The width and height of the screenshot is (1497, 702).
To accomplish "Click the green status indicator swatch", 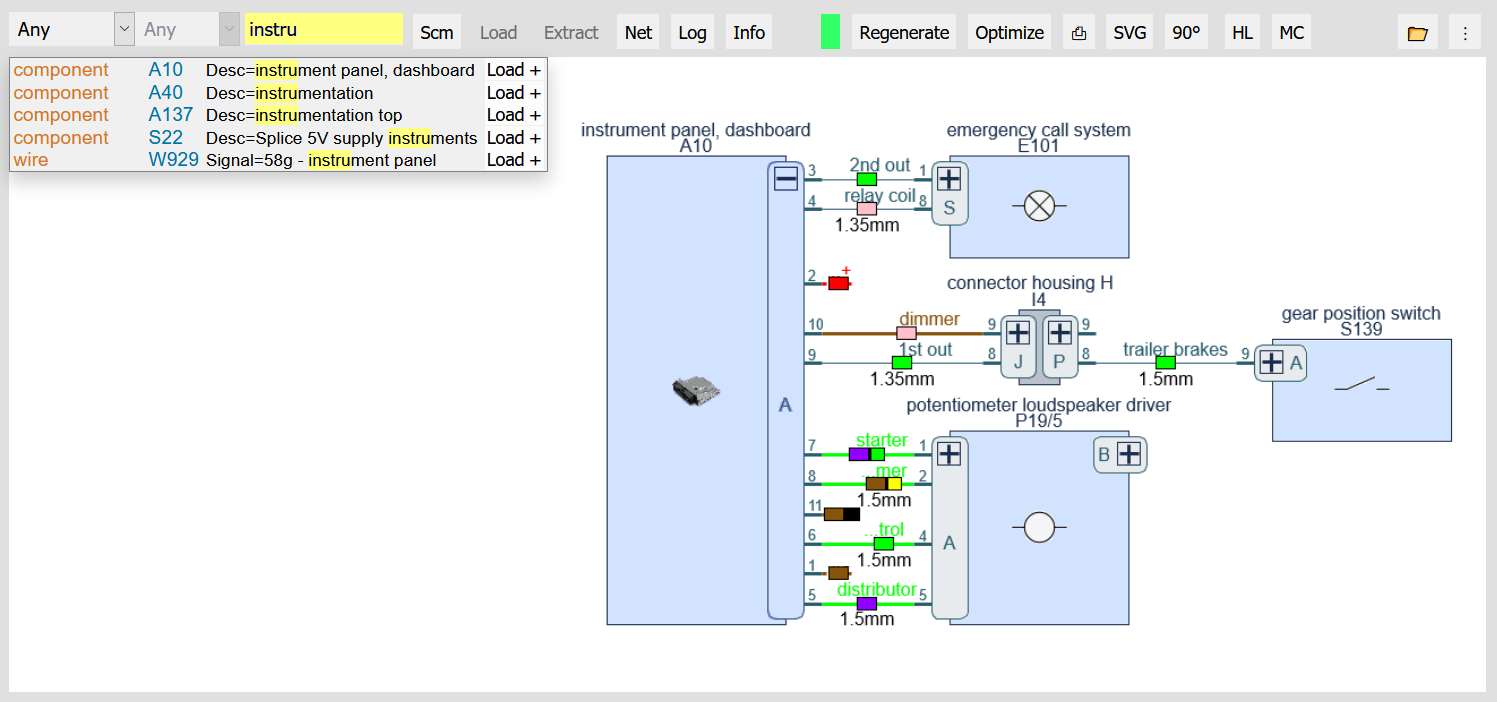I will 830,32.
